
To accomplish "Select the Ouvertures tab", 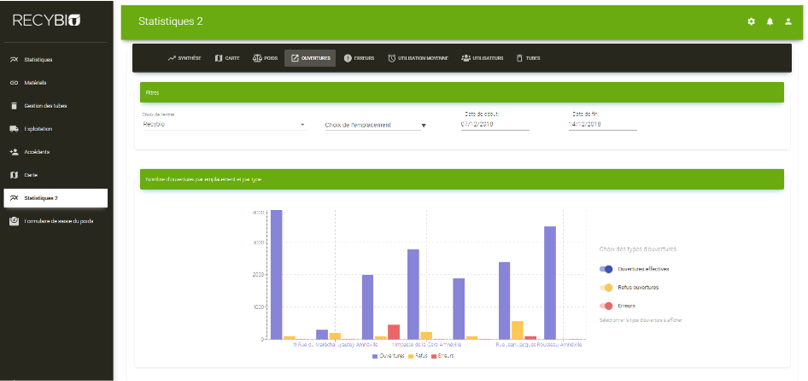I will point(310,58).
